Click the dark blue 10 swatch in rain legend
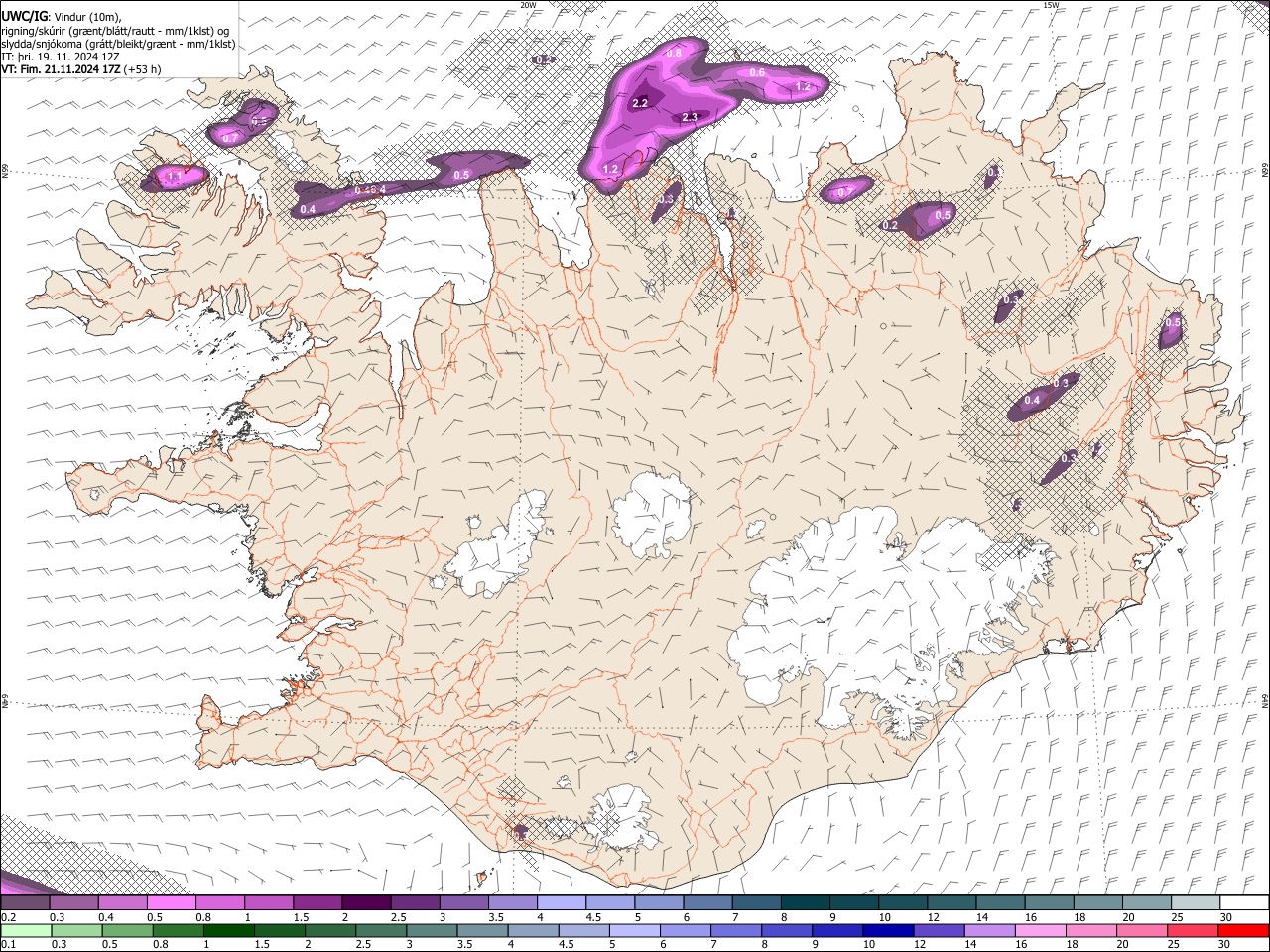This screenshot has width=1270, height=952. point(886,931)
